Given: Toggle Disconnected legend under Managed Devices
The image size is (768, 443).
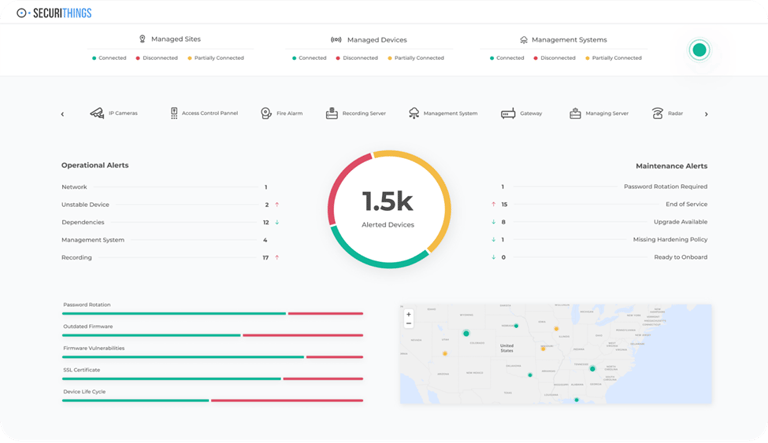Looking at the screenshot, I should tap(357, 58).
